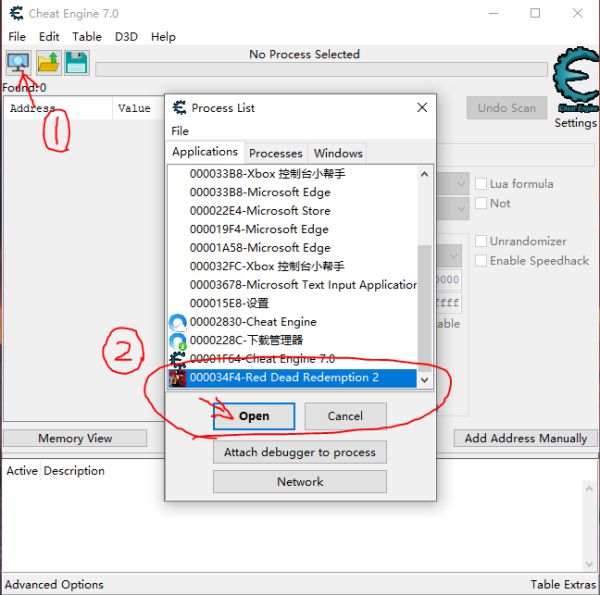Screen dimensions: 600x595
Task: Click the Open button in Process List
Action: (254, 416)
